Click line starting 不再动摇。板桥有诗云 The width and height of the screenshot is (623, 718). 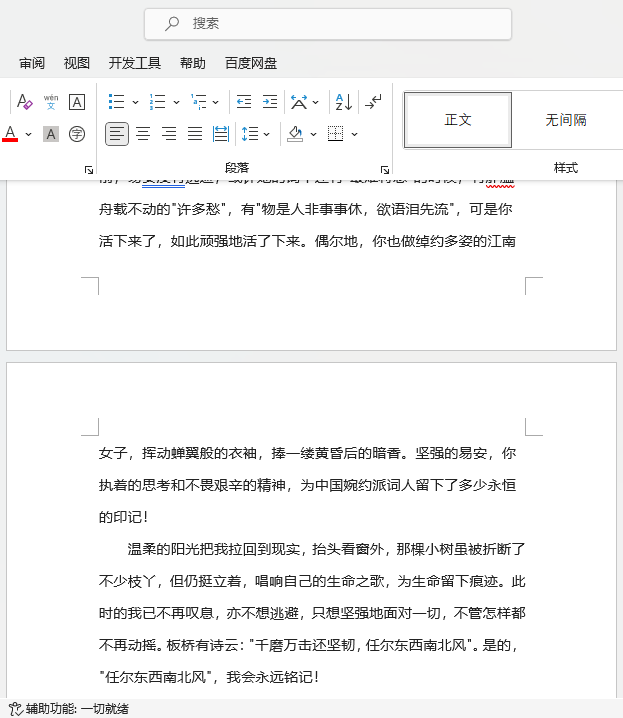coord(309,645)
